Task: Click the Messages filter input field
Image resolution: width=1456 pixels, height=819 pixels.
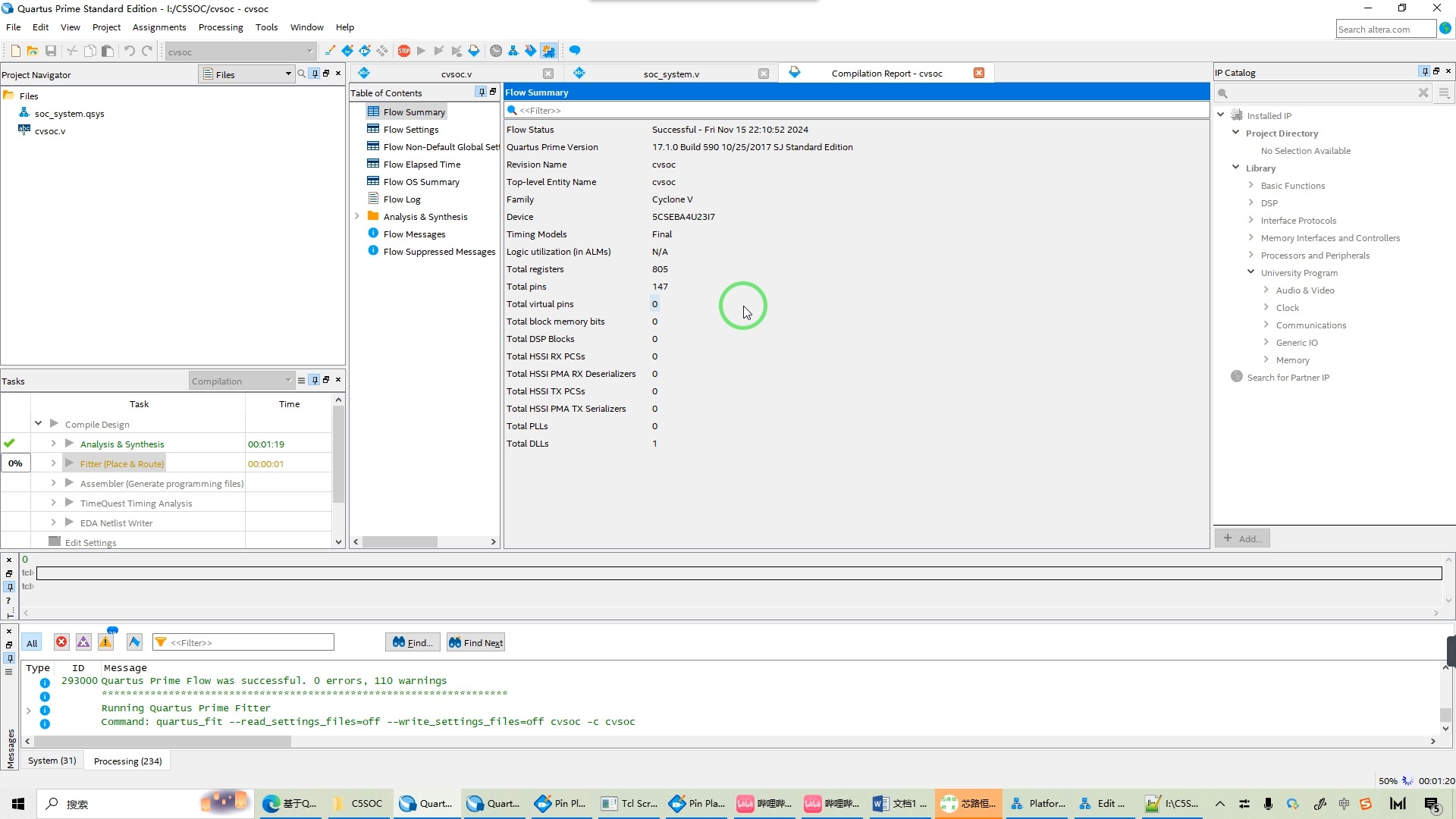Action: [243, 642]
